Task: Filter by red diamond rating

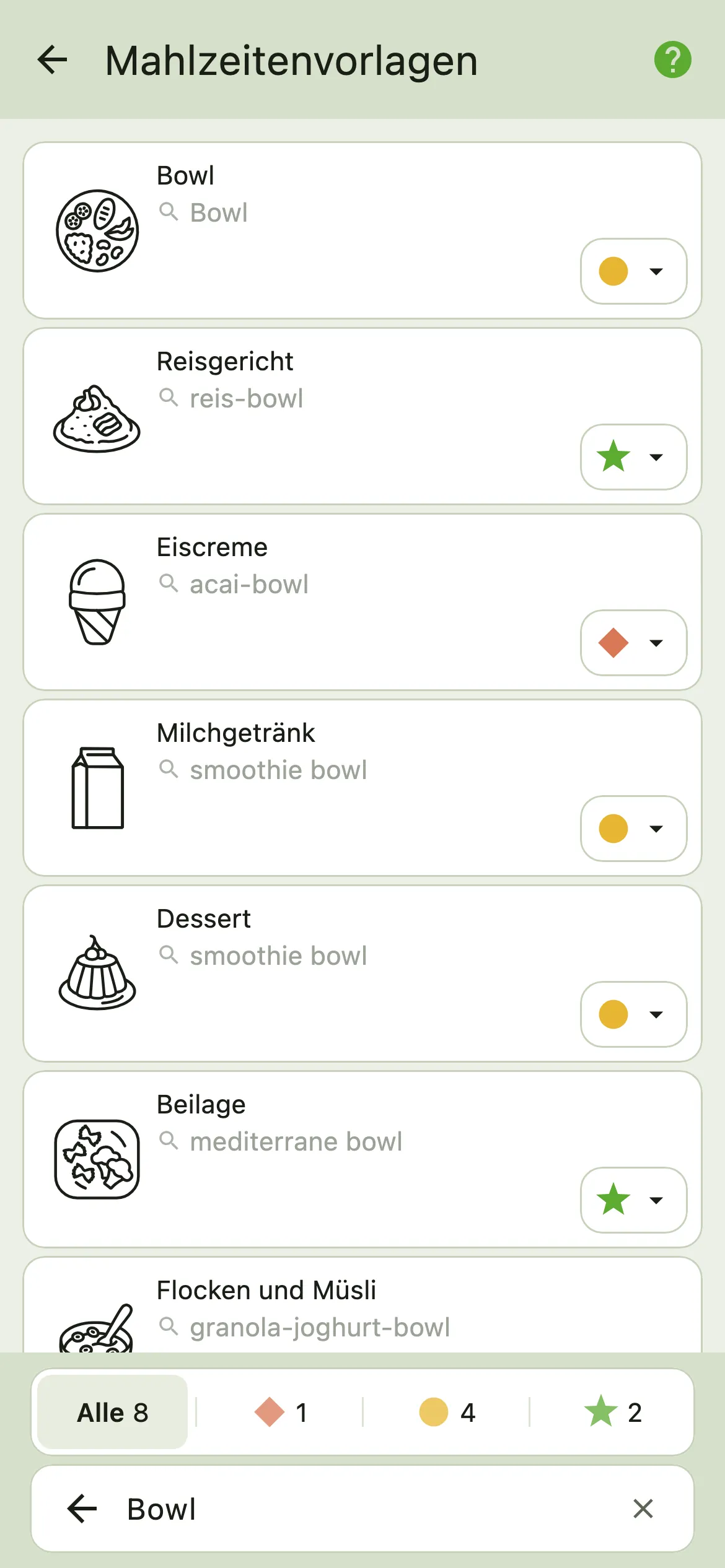Action: pyautogui.click(x=281, y=1413)
